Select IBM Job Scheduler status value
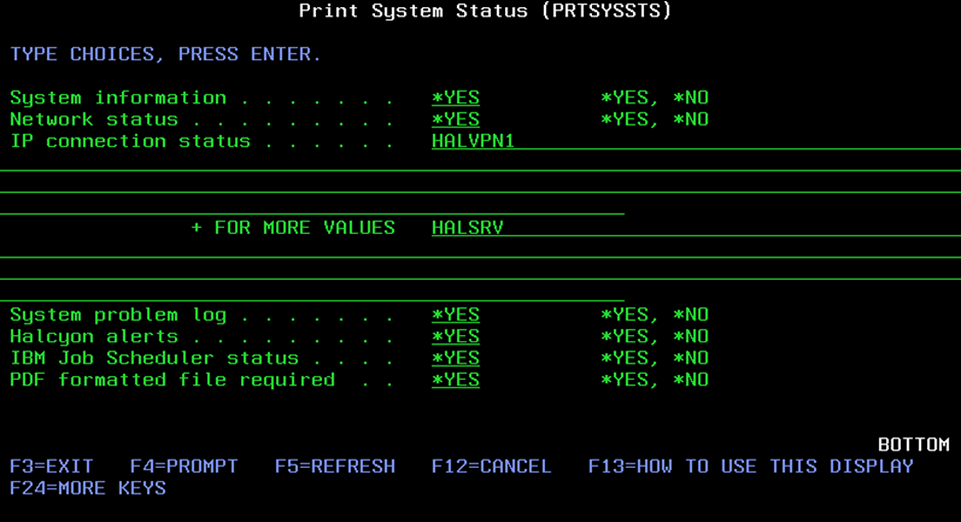The image size is (961, 522). click(x=455, y=358)
